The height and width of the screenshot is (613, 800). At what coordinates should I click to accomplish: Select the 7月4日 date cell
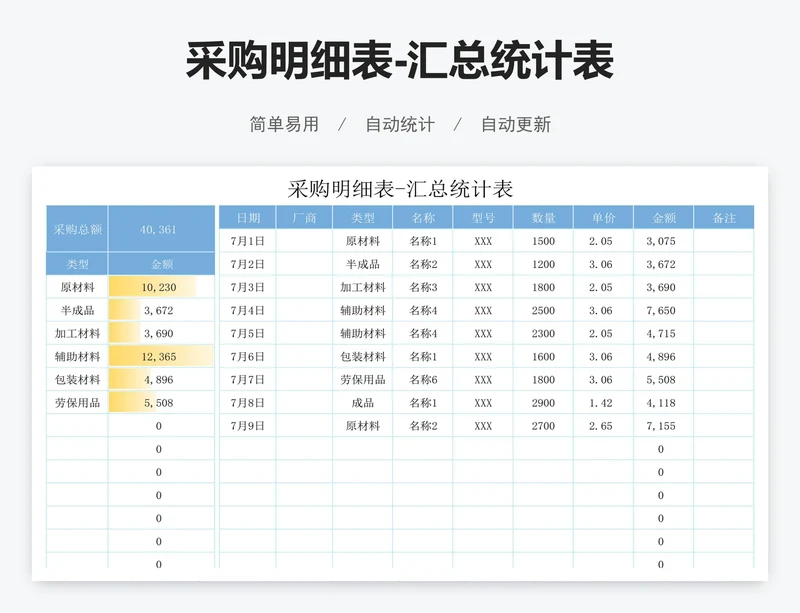(x=247, y=310)
